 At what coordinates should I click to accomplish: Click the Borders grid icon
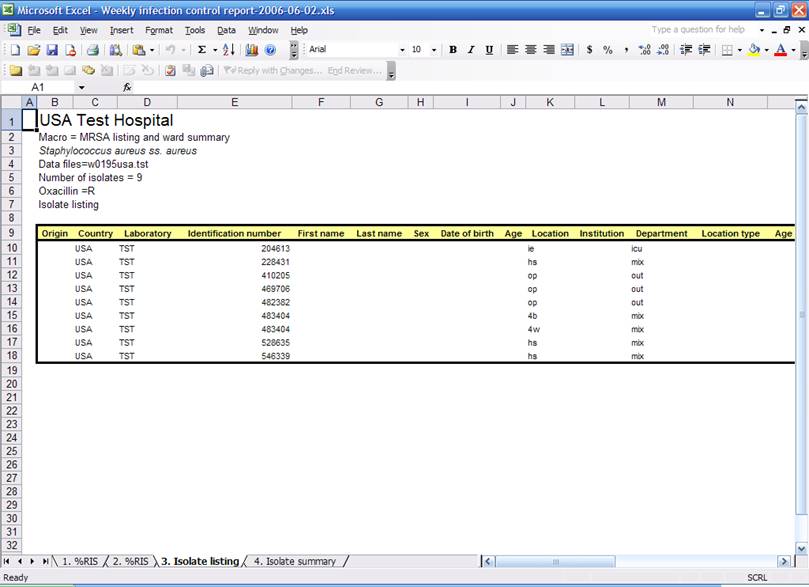click(726, 50)
